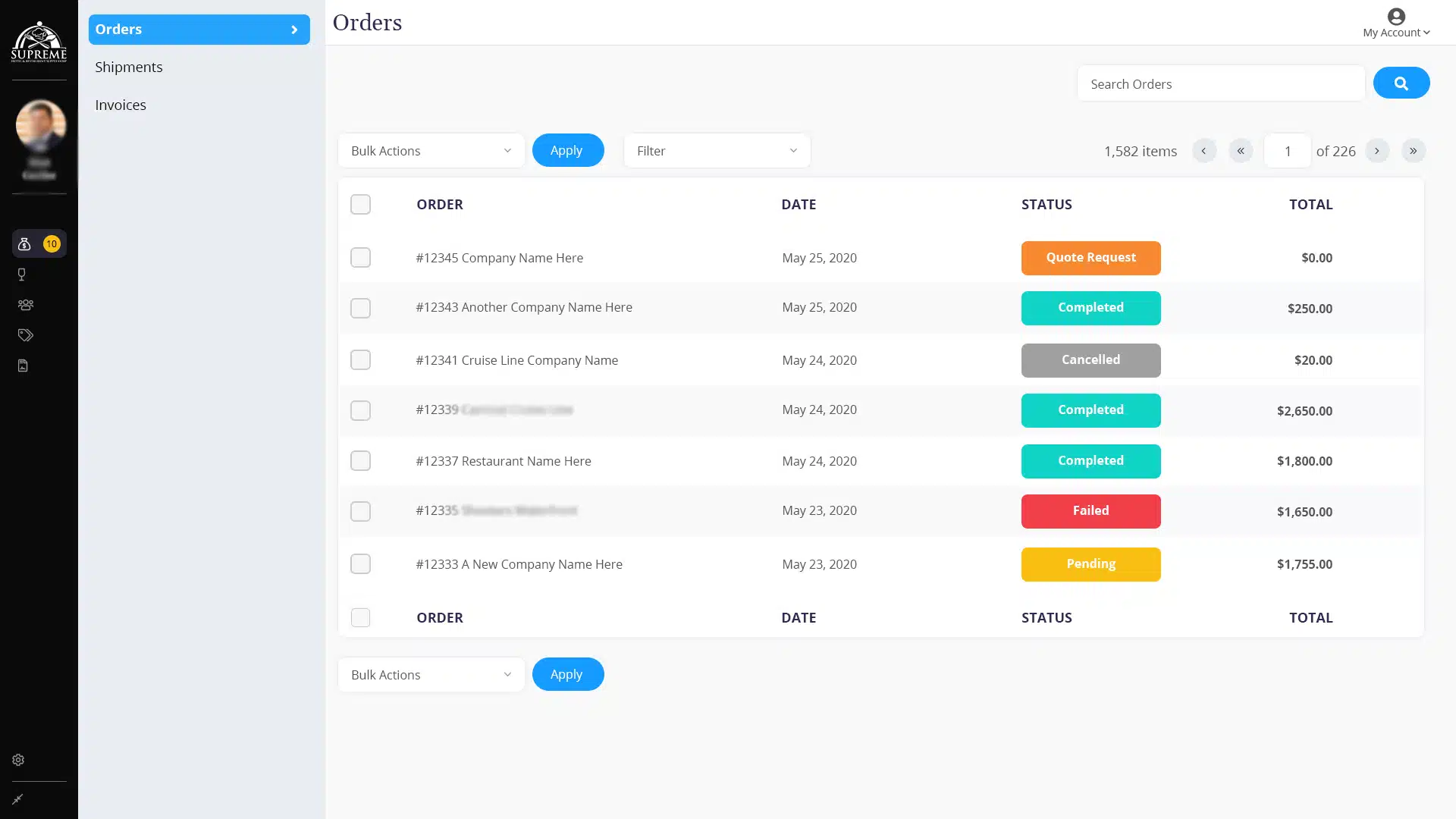
Task: Click the Supreme logo at top left
Action: [39, 43]
